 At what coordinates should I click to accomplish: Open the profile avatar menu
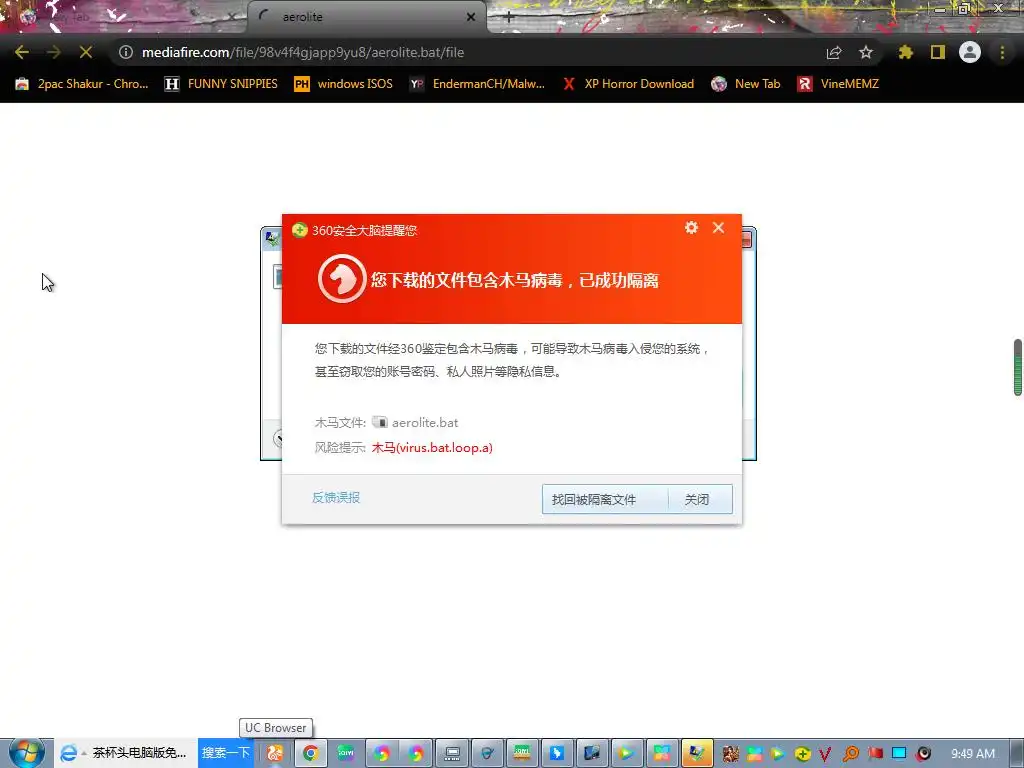970,52
